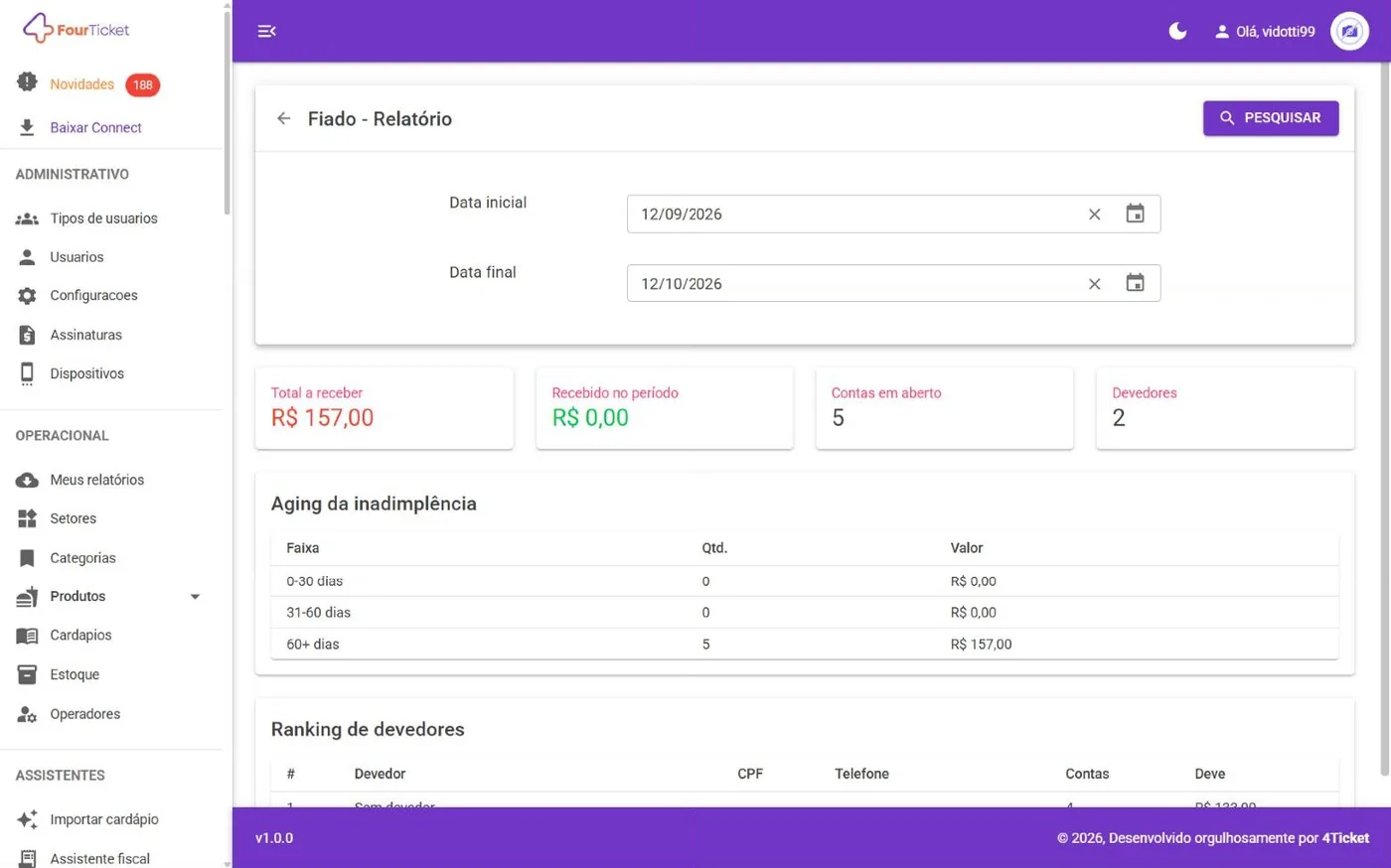This screenshot has height=868, width=1391.
Task: Toggle dark mode with the moon icon
Action: pyautogui.click(x=1177, y=32)
